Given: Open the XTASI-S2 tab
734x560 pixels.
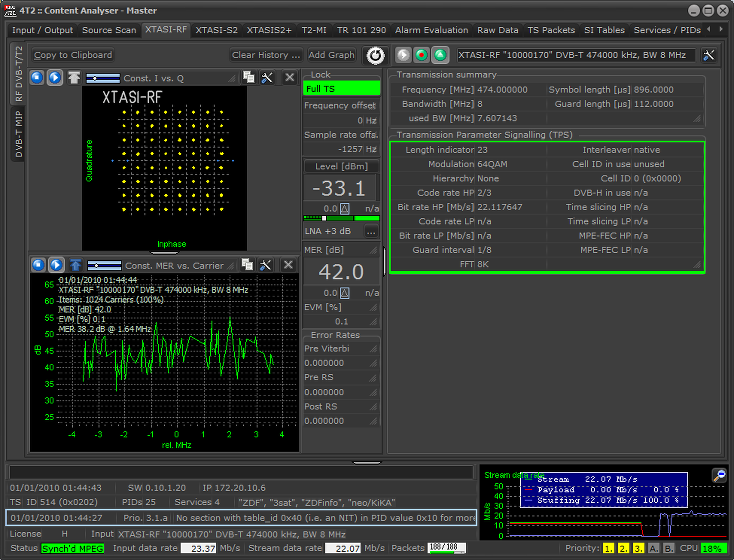Looking at the screenshot, I should tap(216, 30).
